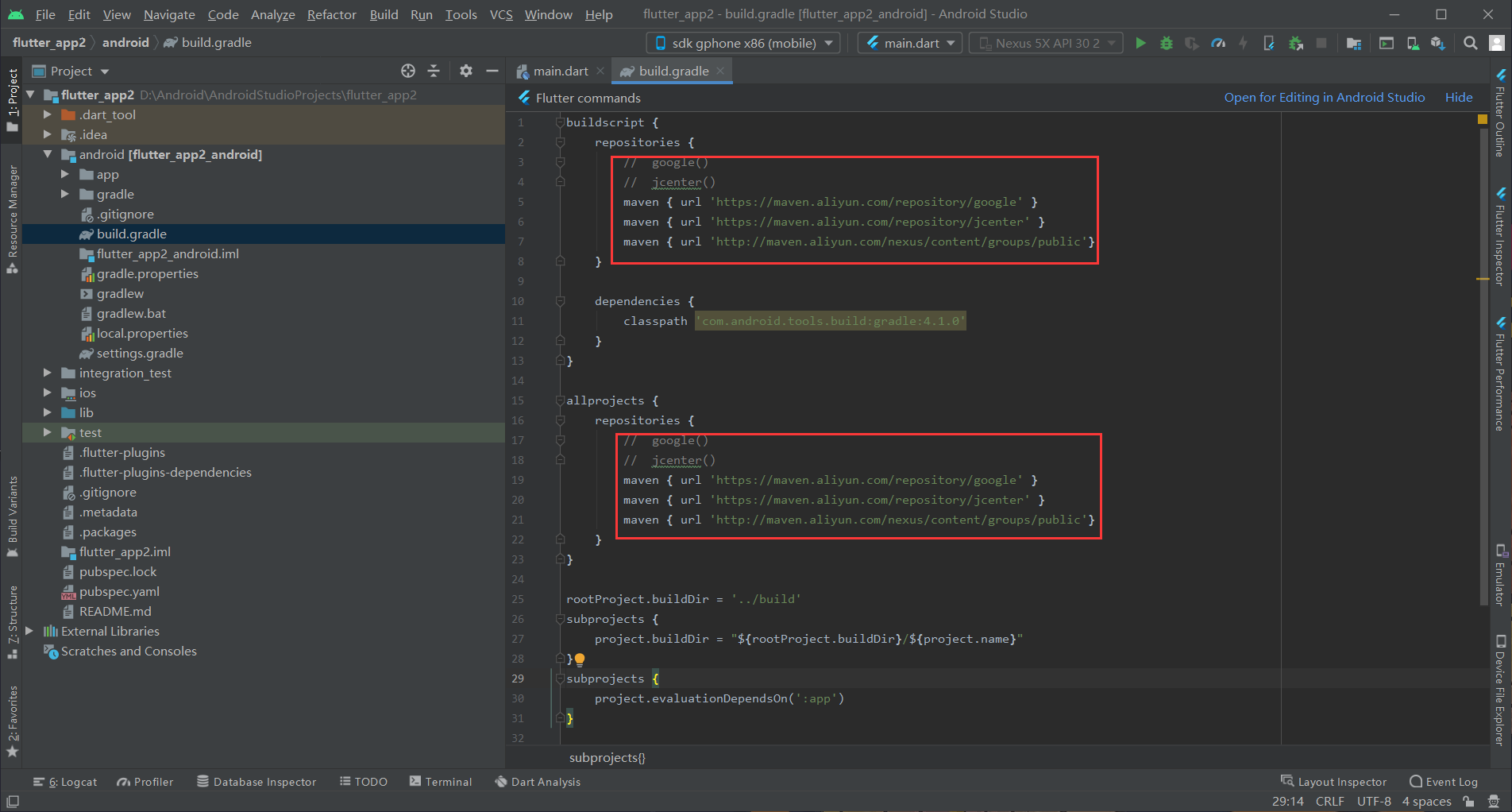Viewport: 1512px width, 812px height.
Task: Open the Event Log
Action: [x=1444, y=782]
